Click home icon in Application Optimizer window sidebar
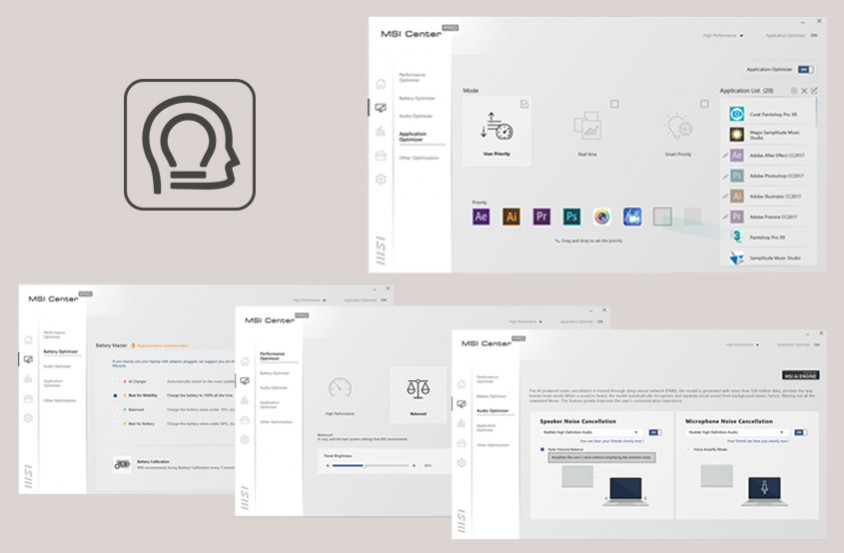Screen dimensions: 844x553 tap(381, 84)
